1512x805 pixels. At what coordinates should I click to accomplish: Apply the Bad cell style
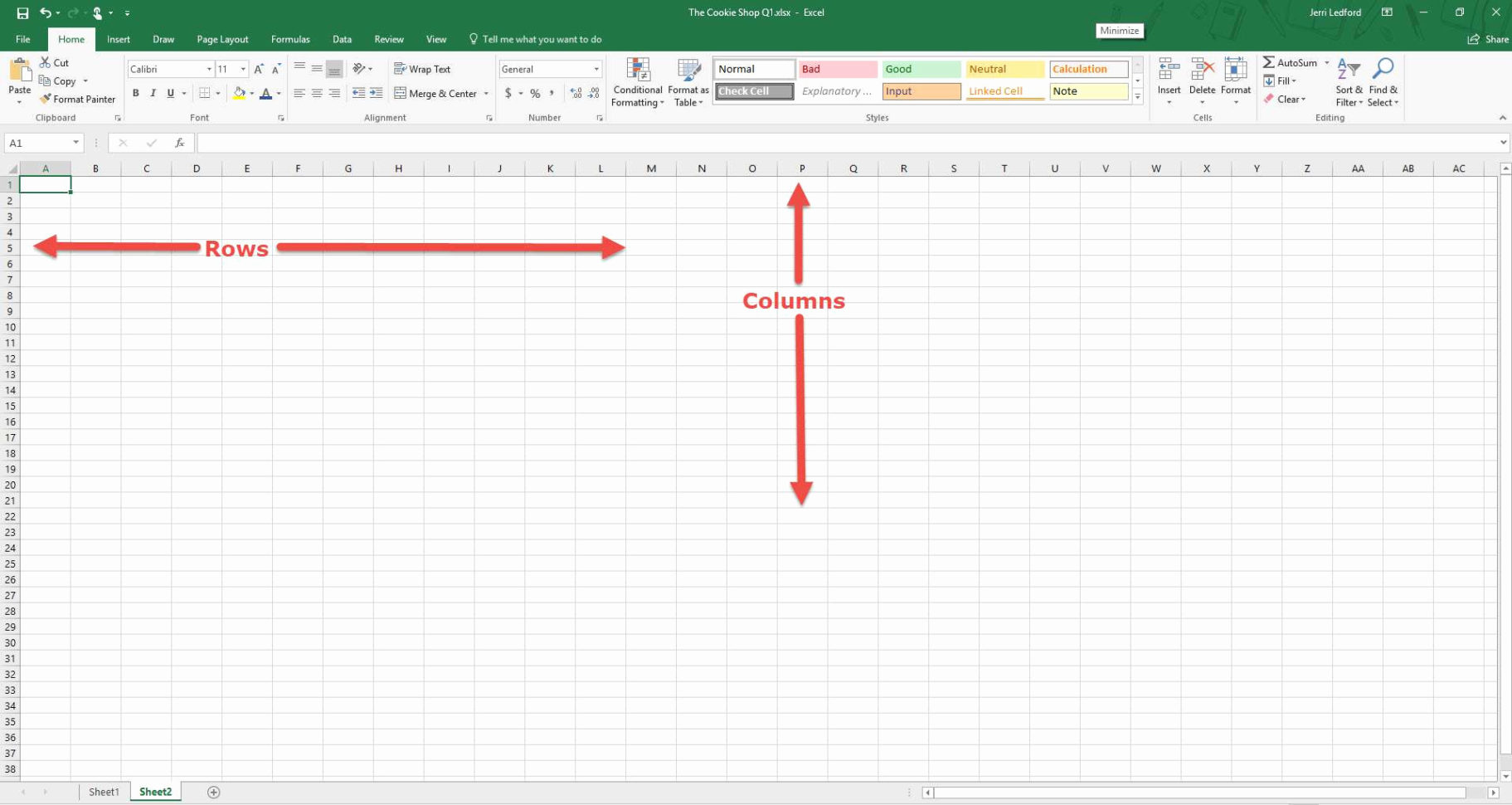[838, 70]
